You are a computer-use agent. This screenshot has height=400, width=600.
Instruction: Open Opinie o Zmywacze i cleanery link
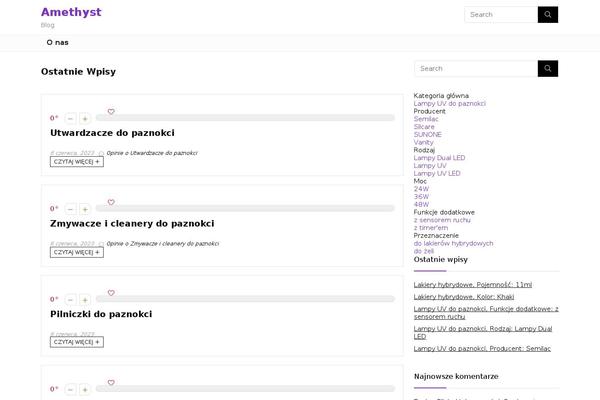coord(163,243)
